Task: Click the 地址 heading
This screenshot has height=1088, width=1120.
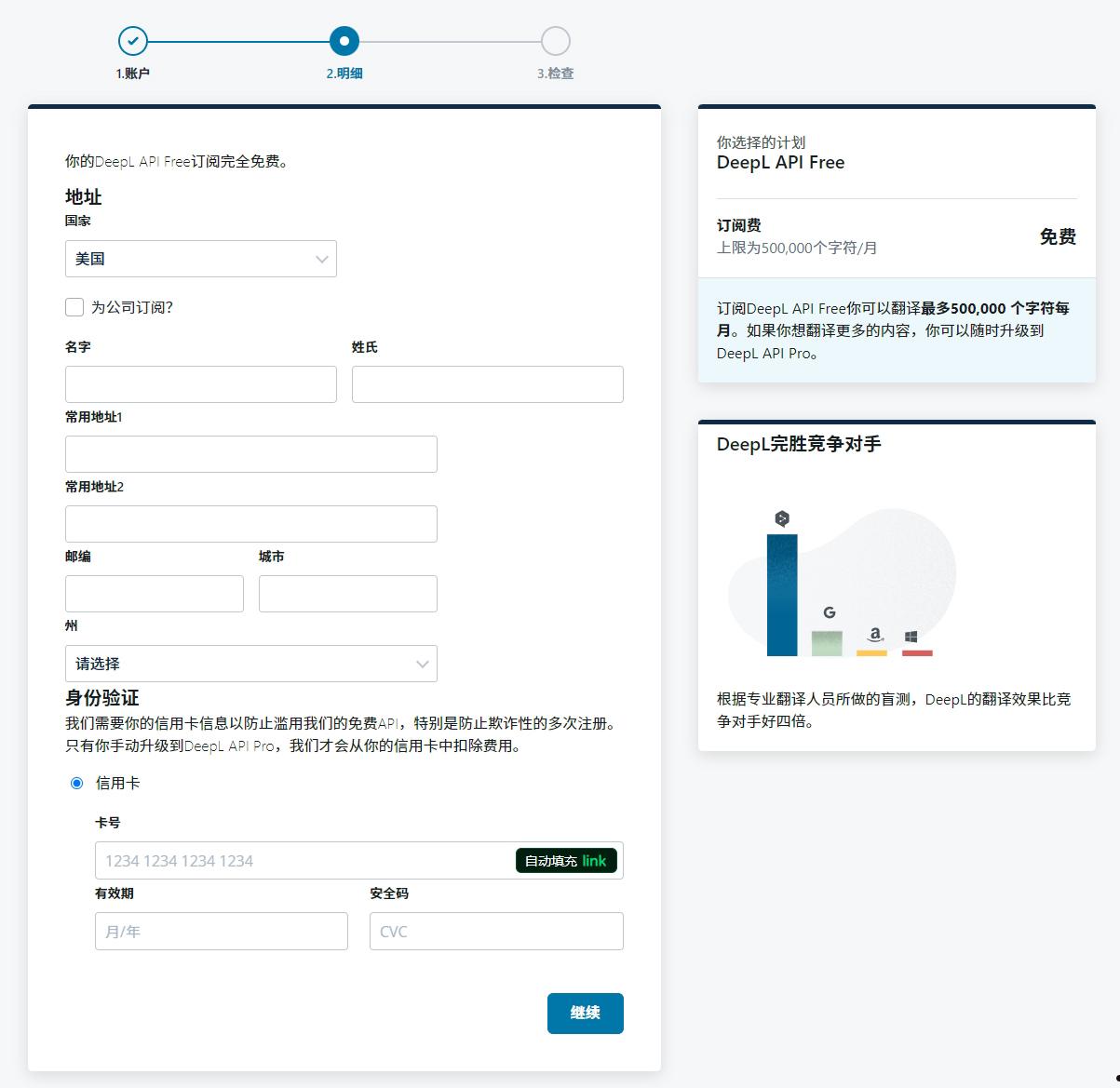Action: [84, 196]
